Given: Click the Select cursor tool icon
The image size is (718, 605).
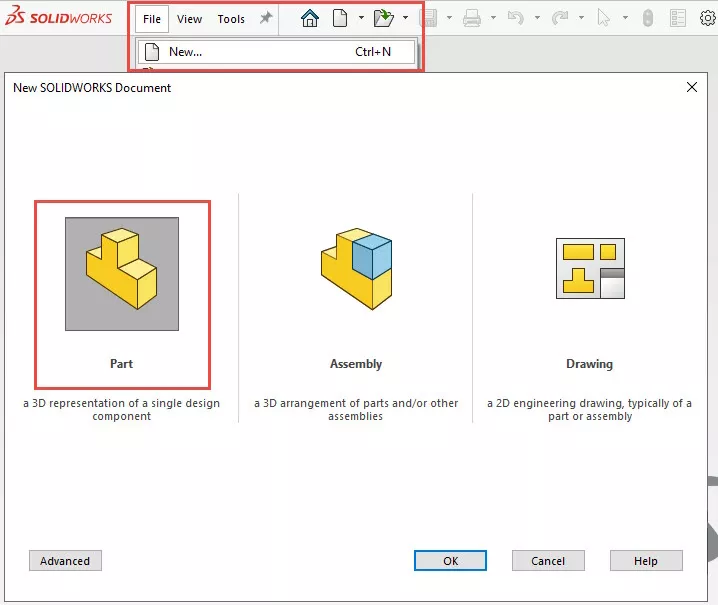Looking at the screenshot, I should tap(604, 18).
